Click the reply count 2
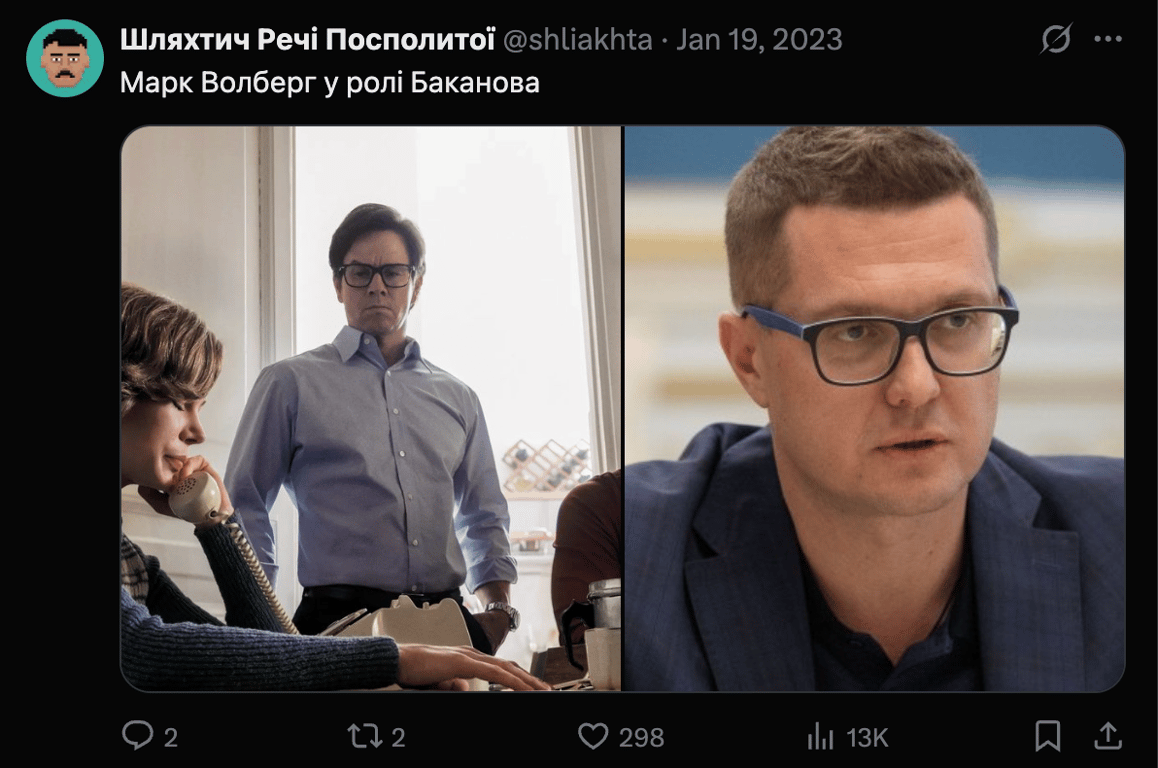The image size is (1158, 768). [x=171, y=737]
